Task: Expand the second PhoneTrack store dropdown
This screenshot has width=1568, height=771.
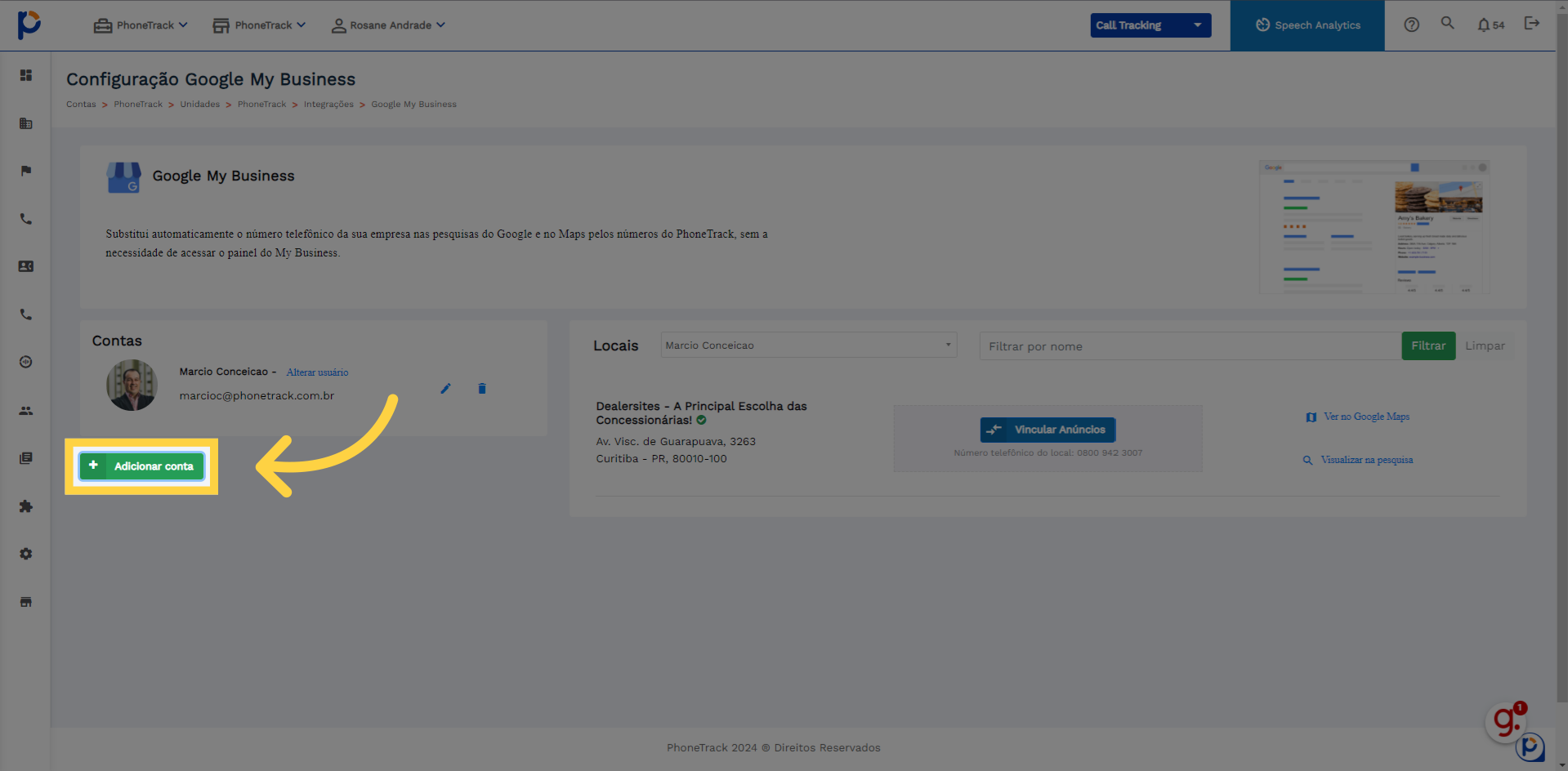Action: (259, 25)
